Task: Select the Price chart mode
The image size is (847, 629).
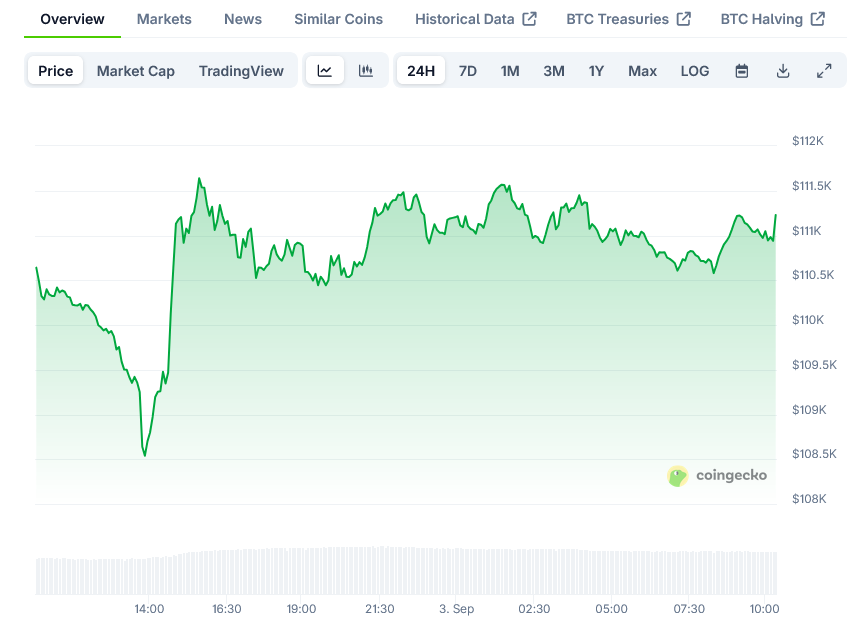Action: coord(56,71)
